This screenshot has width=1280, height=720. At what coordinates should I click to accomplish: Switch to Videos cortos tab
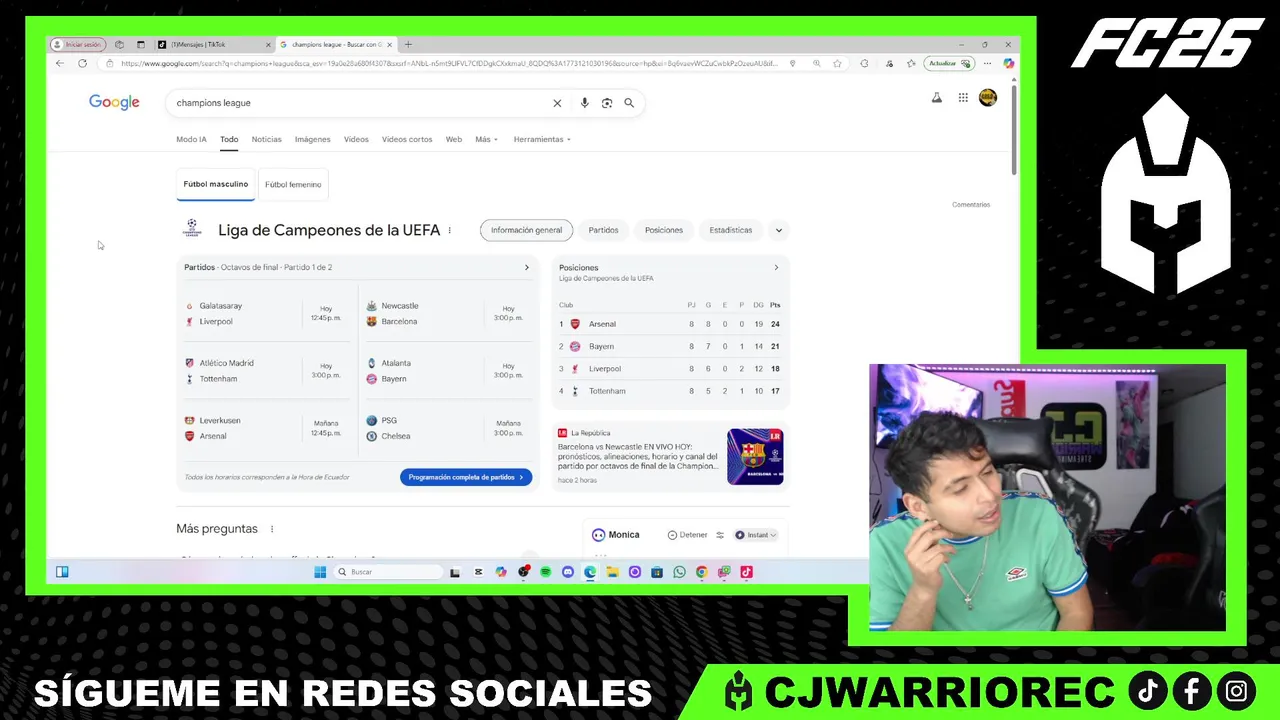tap(407, 139)
